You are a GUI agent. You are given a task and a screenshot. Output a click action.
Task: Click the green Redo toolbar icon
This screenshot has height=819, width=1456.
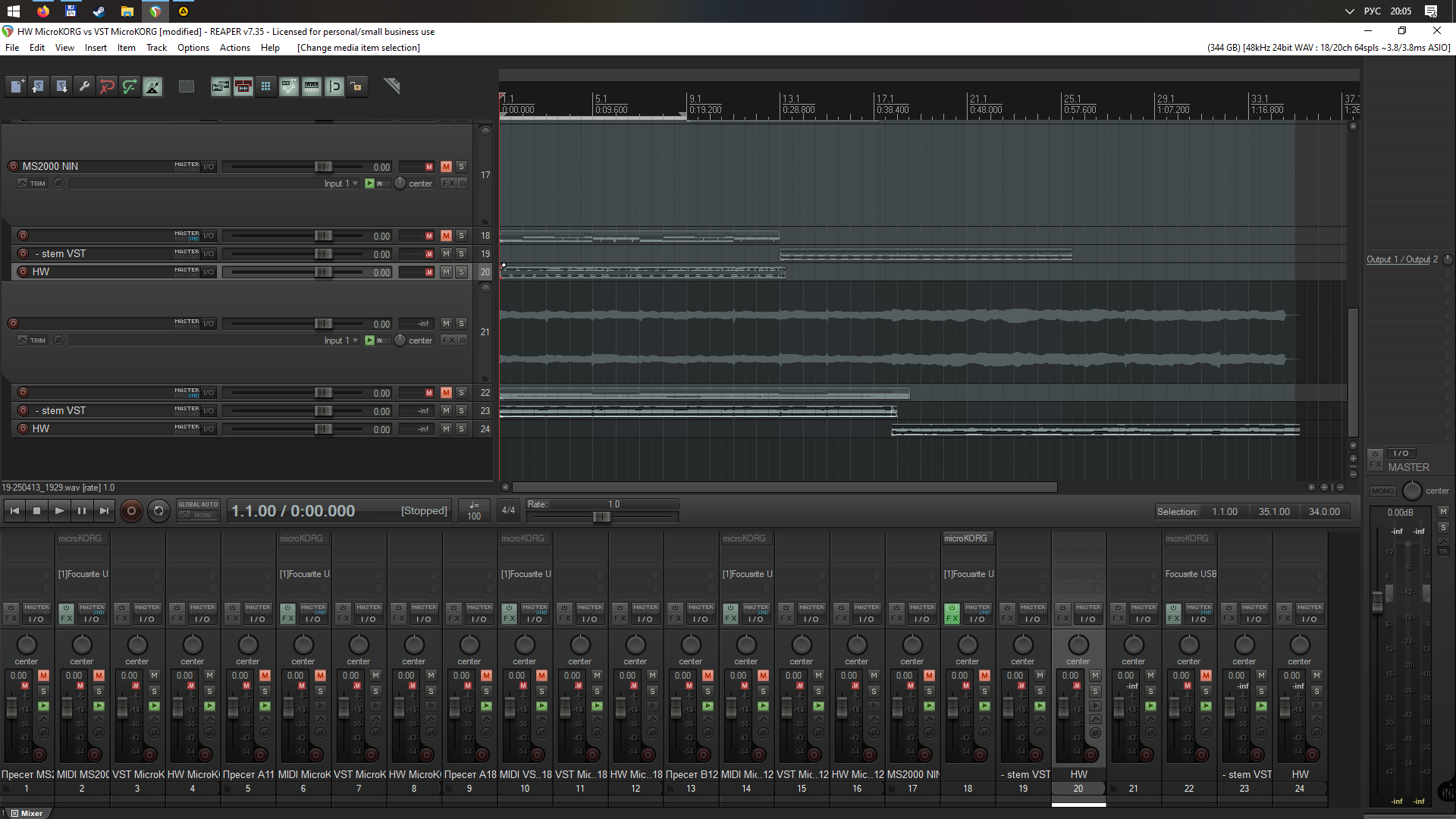pos(130,86)
